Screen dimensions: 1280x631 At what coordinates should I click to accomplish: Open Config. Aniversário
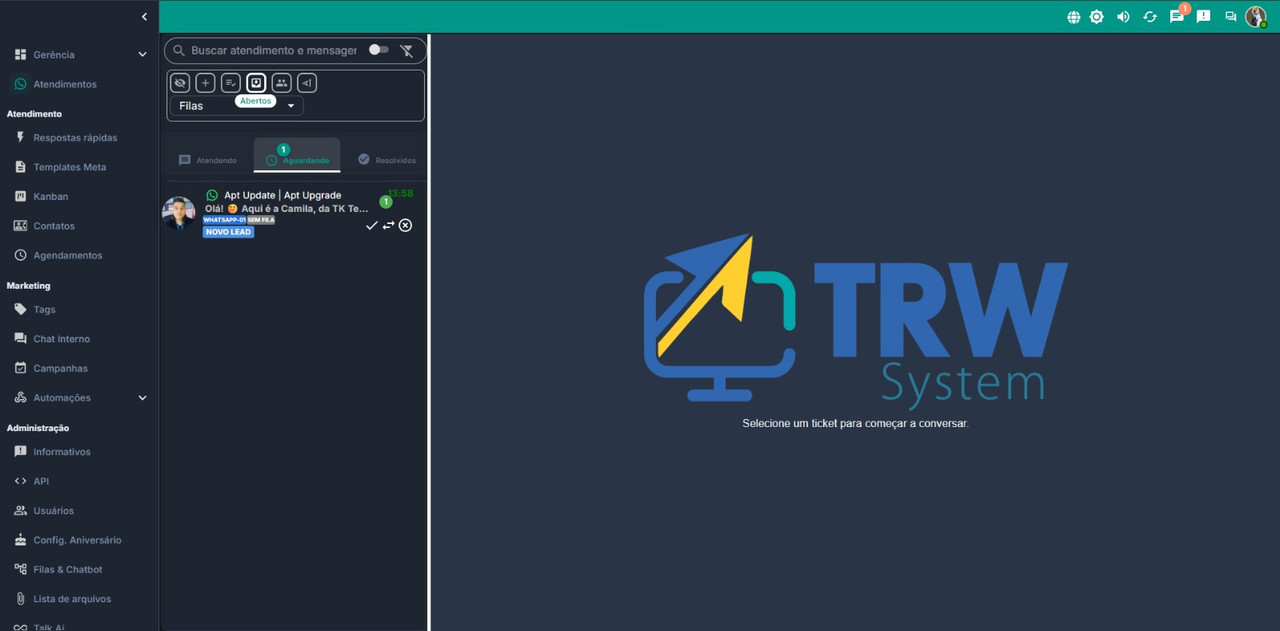[x=79, y=540]
